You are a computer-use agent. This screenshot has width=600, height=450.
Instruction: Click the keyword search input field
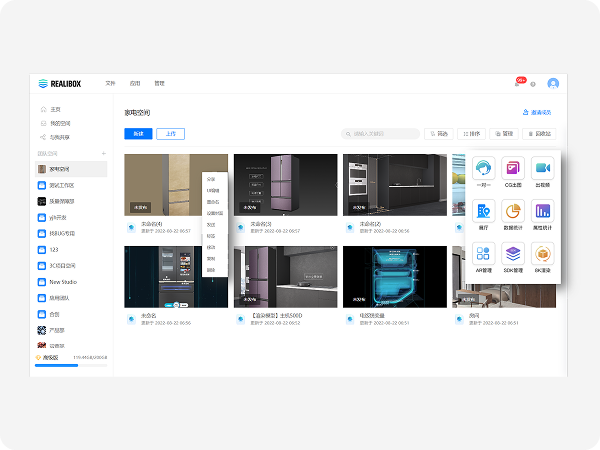click(382, 133)
